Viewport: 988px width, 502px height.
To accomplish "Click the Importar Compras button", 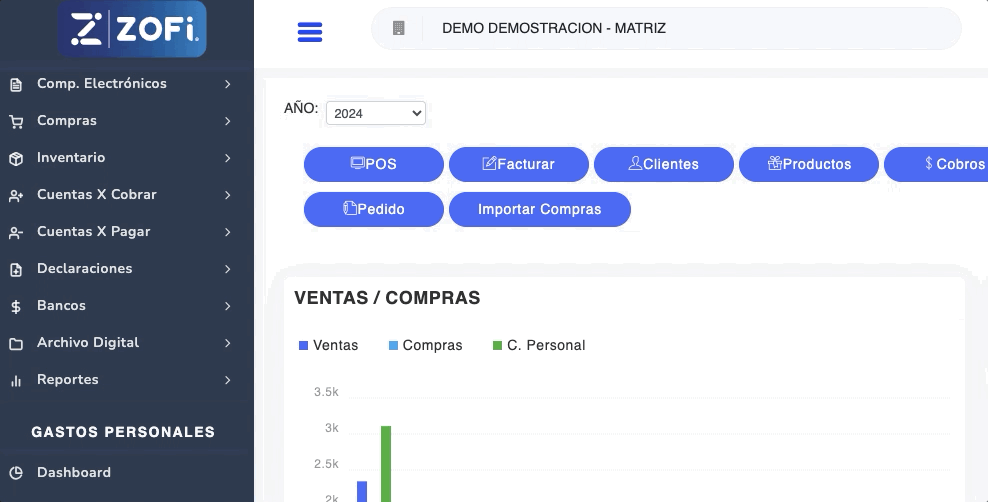I will click(539, 210).
